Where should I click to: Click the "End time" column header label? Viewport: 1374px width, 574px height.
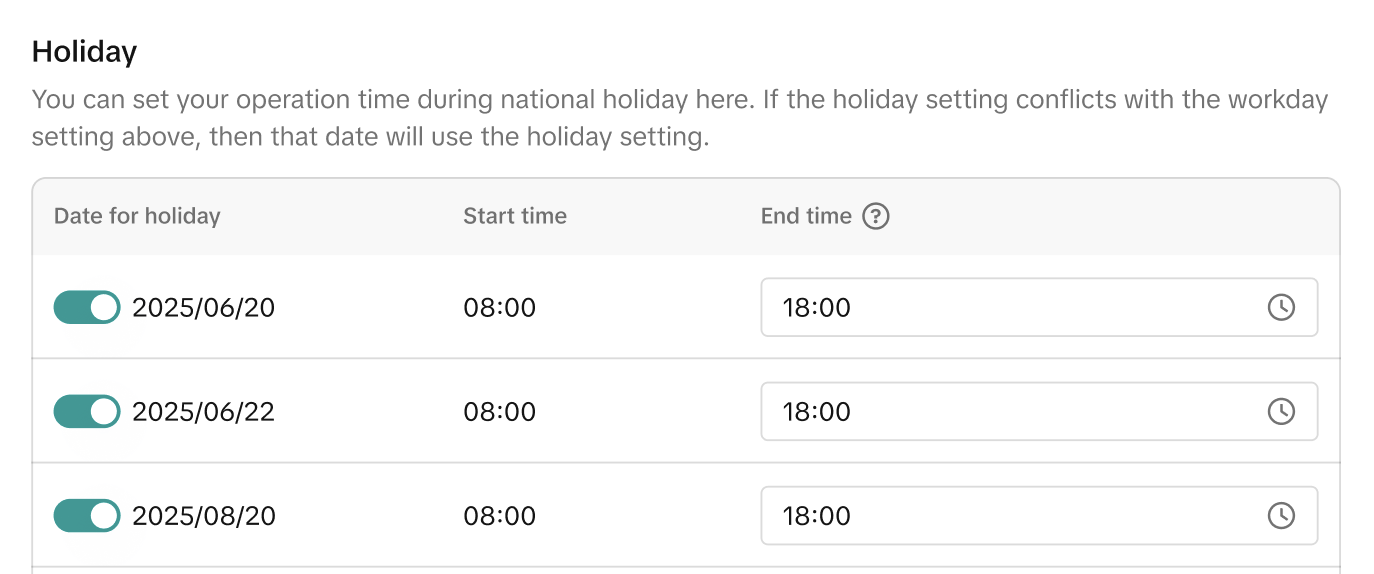806,216
